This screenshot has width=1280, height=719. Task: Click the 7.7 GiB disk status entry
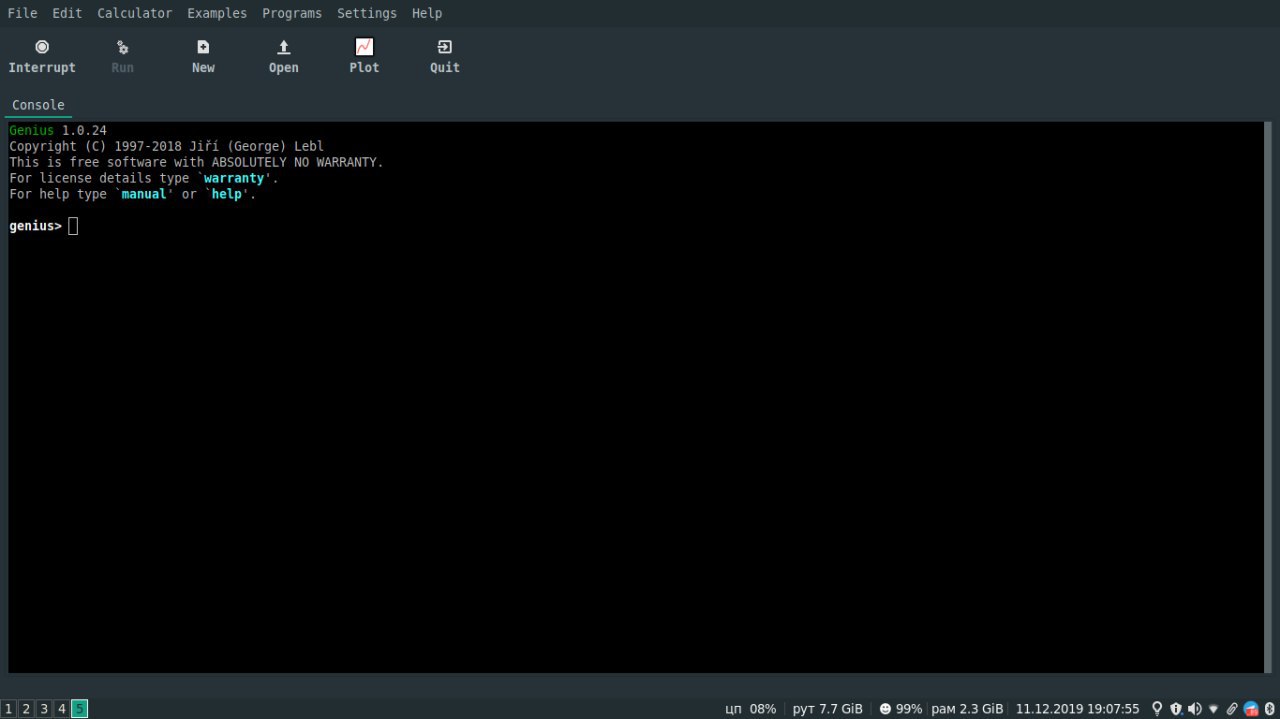pos(827,709)
